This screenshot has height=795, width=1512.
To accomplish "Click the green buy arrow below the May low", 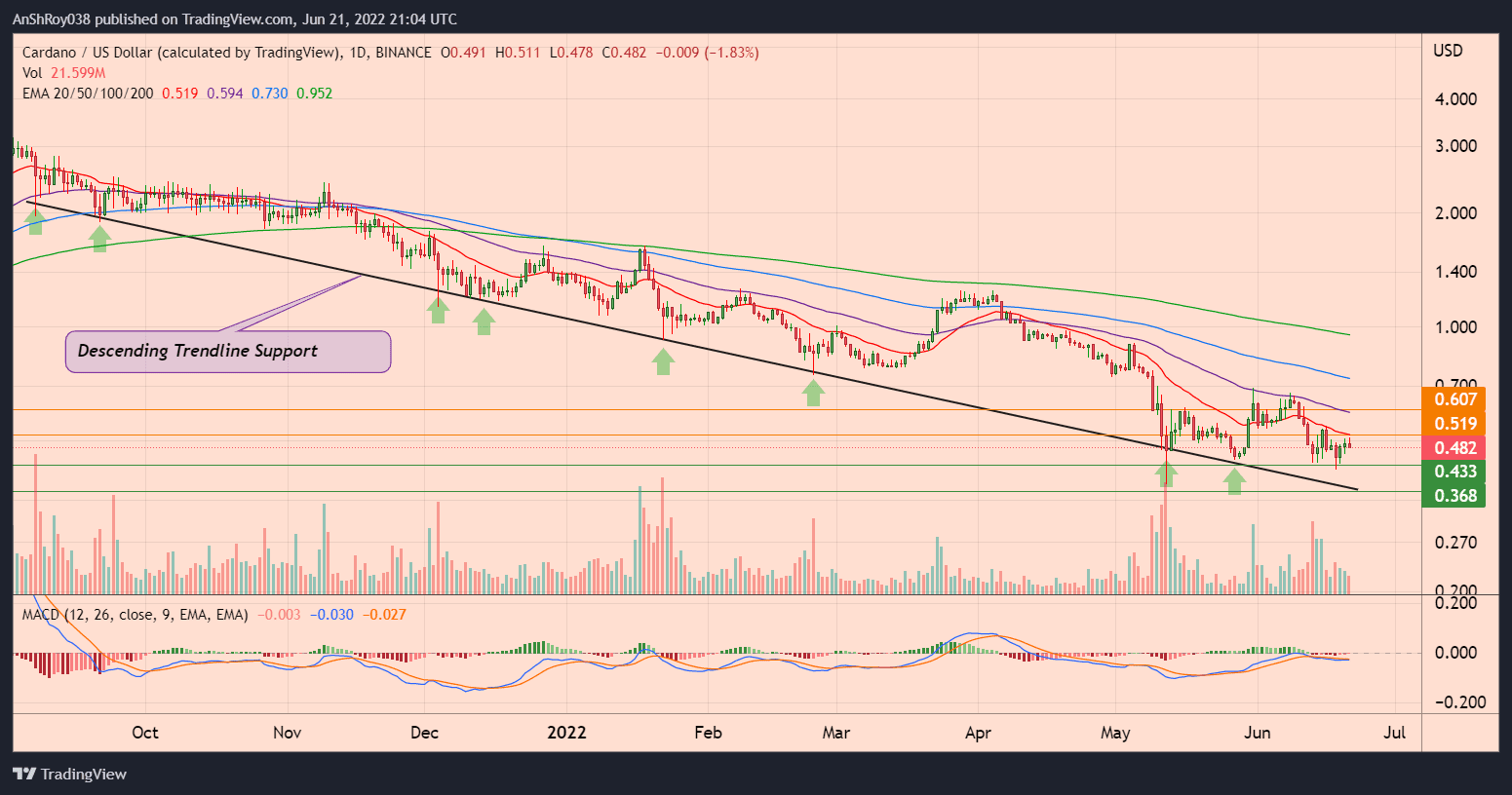I will 1166,474.
